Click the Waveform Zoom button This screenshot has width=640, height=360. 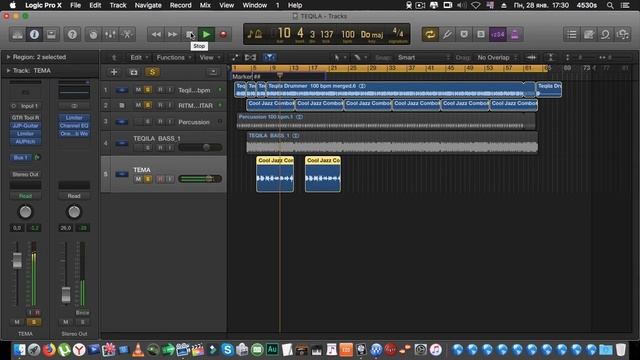[x=531, y=58]
